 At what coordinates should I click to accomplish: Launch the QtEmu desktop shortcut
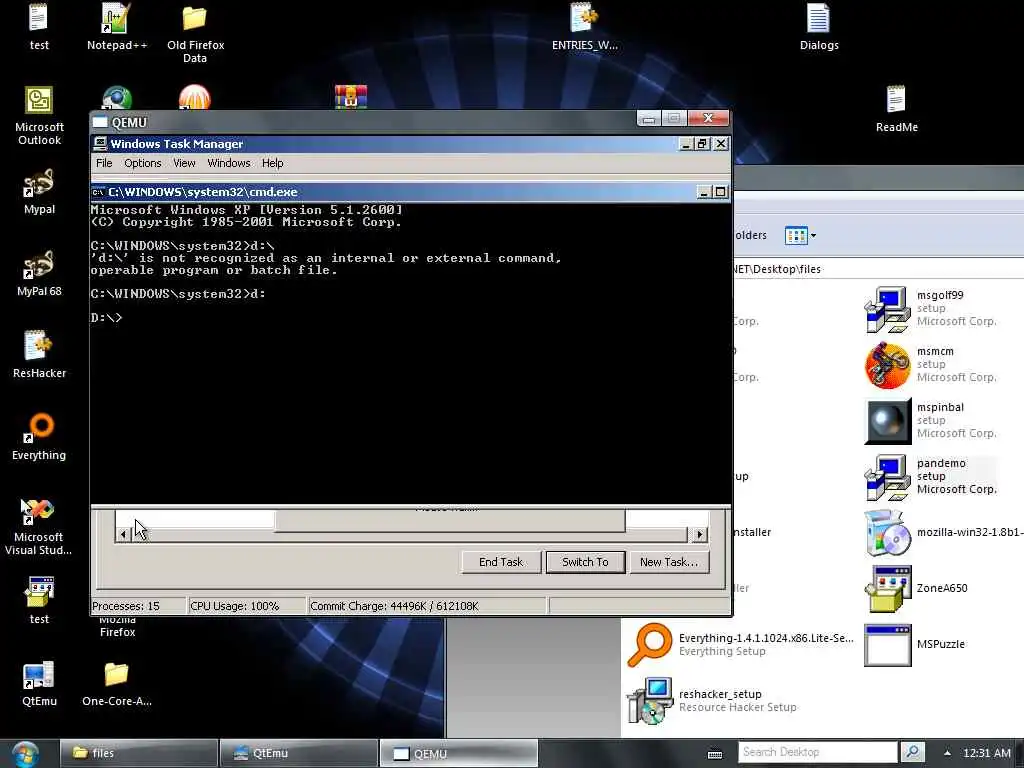click(x=39, y=683)
